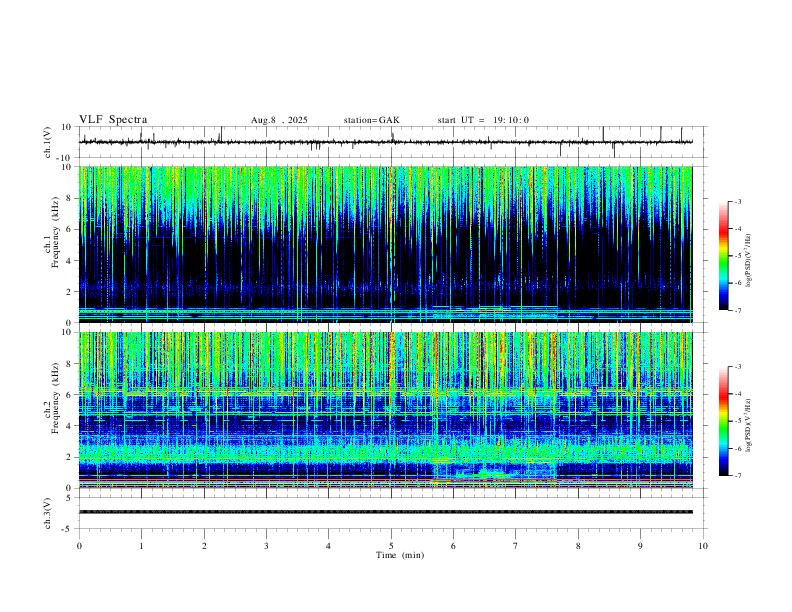Click the '-3' label on ch.1 colorbar

pos(738,201)
